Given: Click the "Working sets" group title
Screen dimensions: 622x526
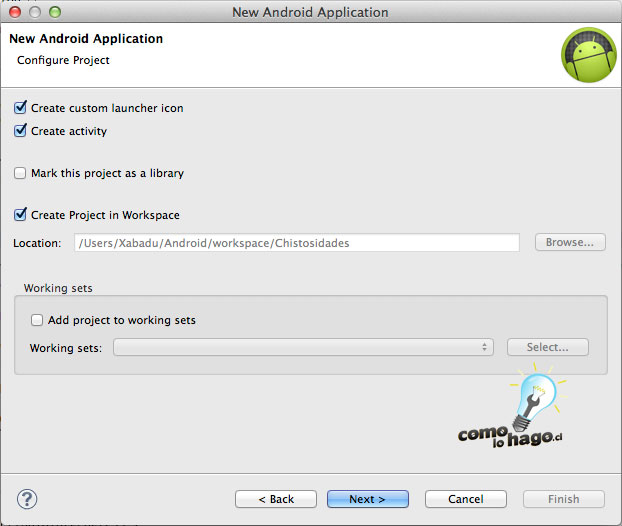Looking at the screenshot, I should 58,288.
